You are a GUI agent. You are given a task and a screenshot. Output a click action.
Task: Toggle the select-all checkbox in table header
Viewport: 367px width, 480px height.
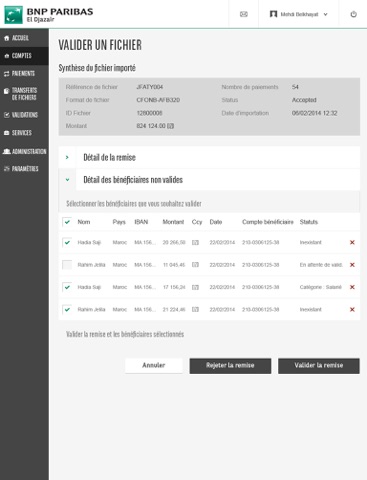click(x=67, y=222)
